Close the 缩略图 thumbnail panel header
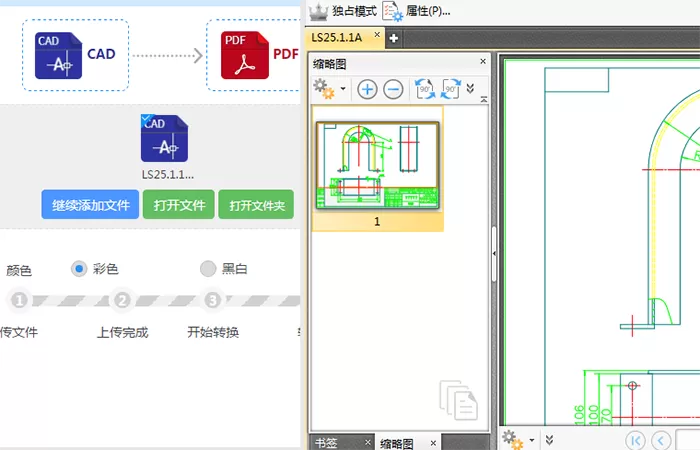This screenshot has width=700, height=450. [483, 61]
